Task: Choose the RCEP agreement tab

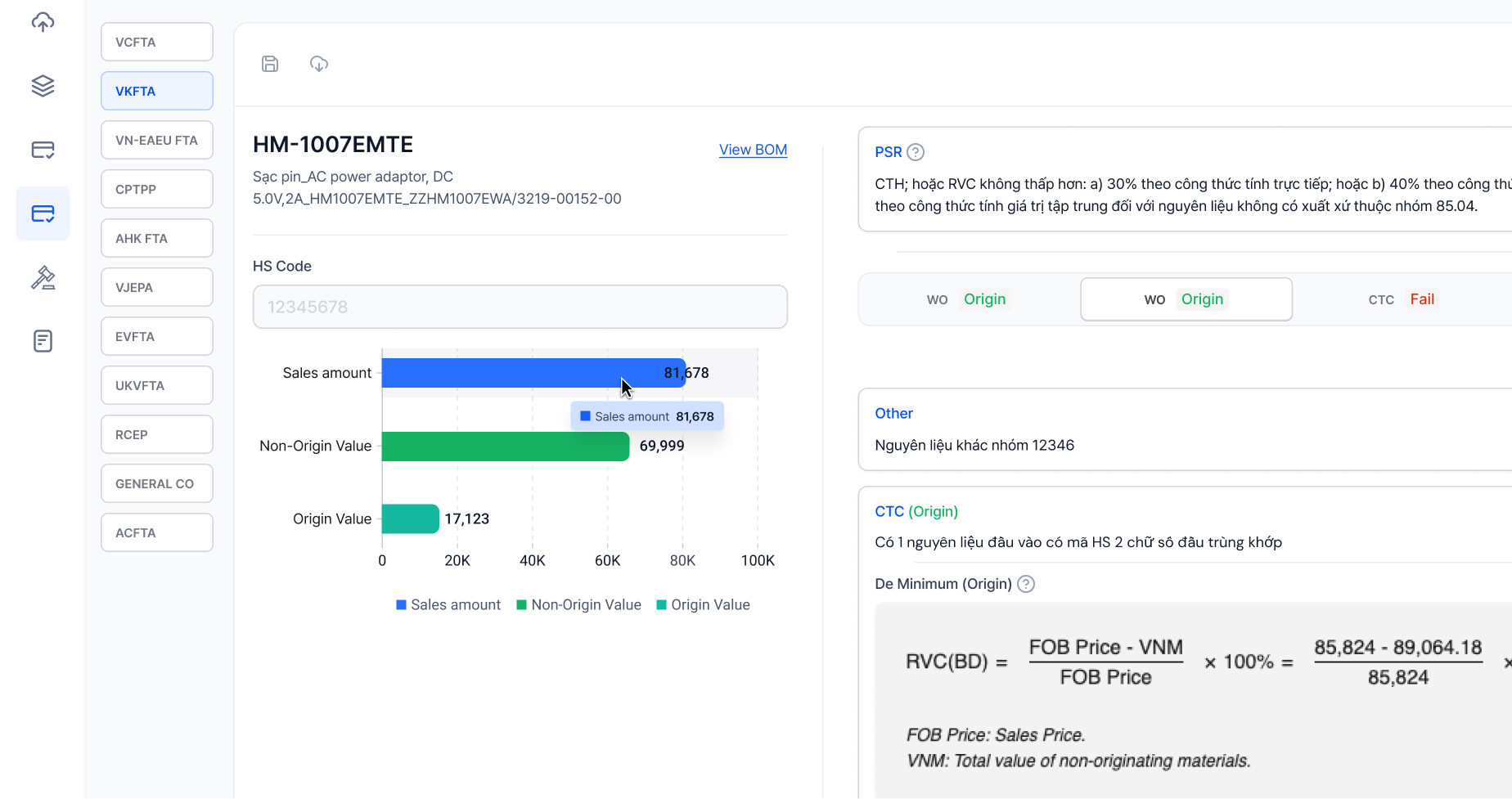Action: click(157, 434)
